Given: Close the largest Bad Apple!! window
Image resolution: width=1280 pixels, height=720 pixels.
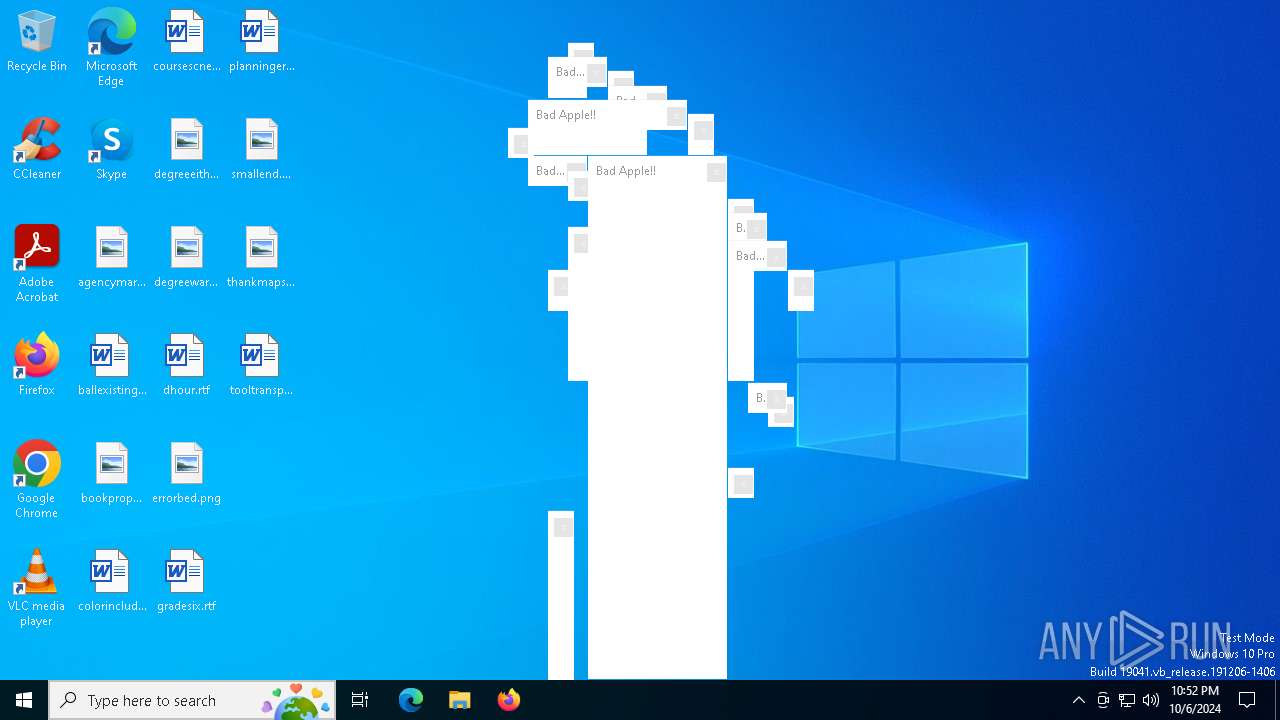Looking at the screenshot, I should 716,172.
